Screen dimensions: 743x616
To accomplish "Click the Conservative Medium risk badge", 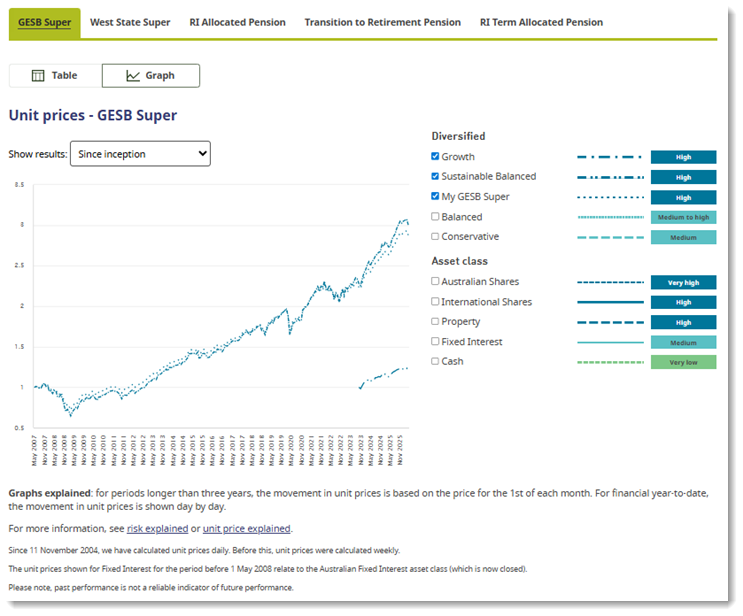I will click(x=683, y=237).
